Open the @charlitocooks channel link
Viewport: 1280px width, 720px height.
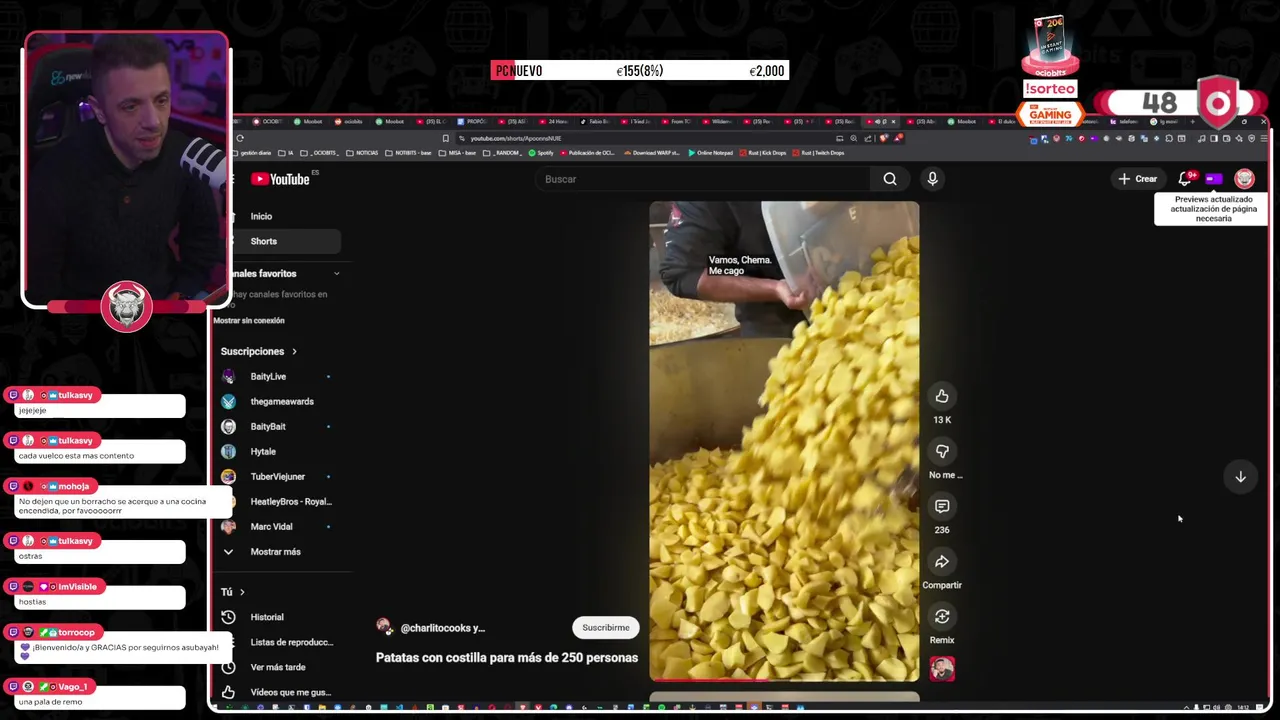(442, 628)
